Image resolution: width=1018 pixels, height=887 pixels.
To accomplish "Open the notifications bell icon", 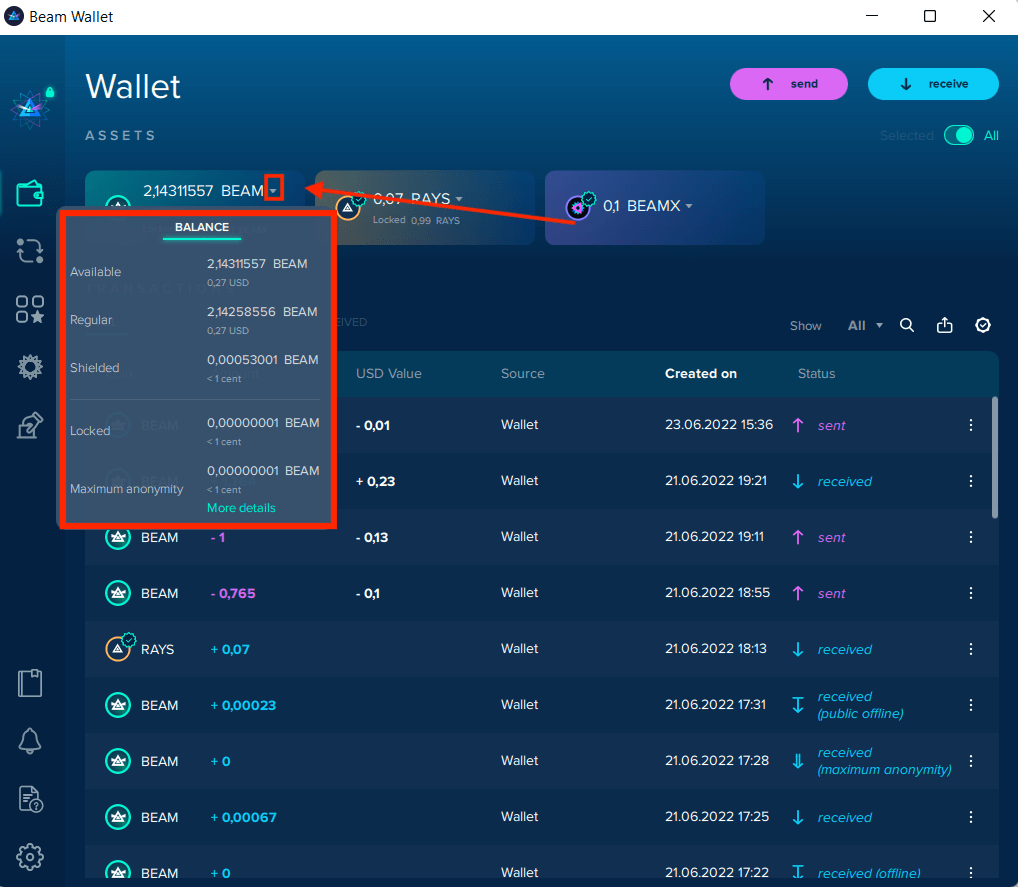I will click(30, 741).
